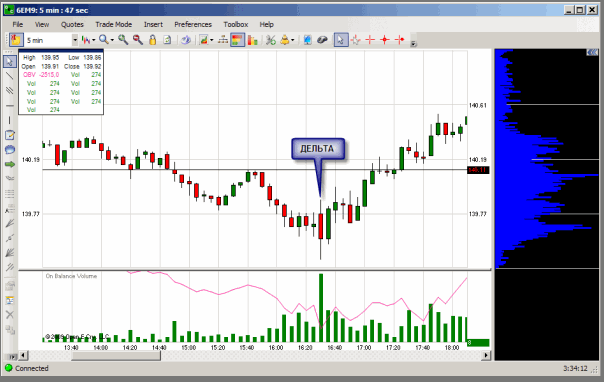Viewport: 605px width, 382px height.
Task: Select the star crosshair cursor icon
Action: (356, 40)
